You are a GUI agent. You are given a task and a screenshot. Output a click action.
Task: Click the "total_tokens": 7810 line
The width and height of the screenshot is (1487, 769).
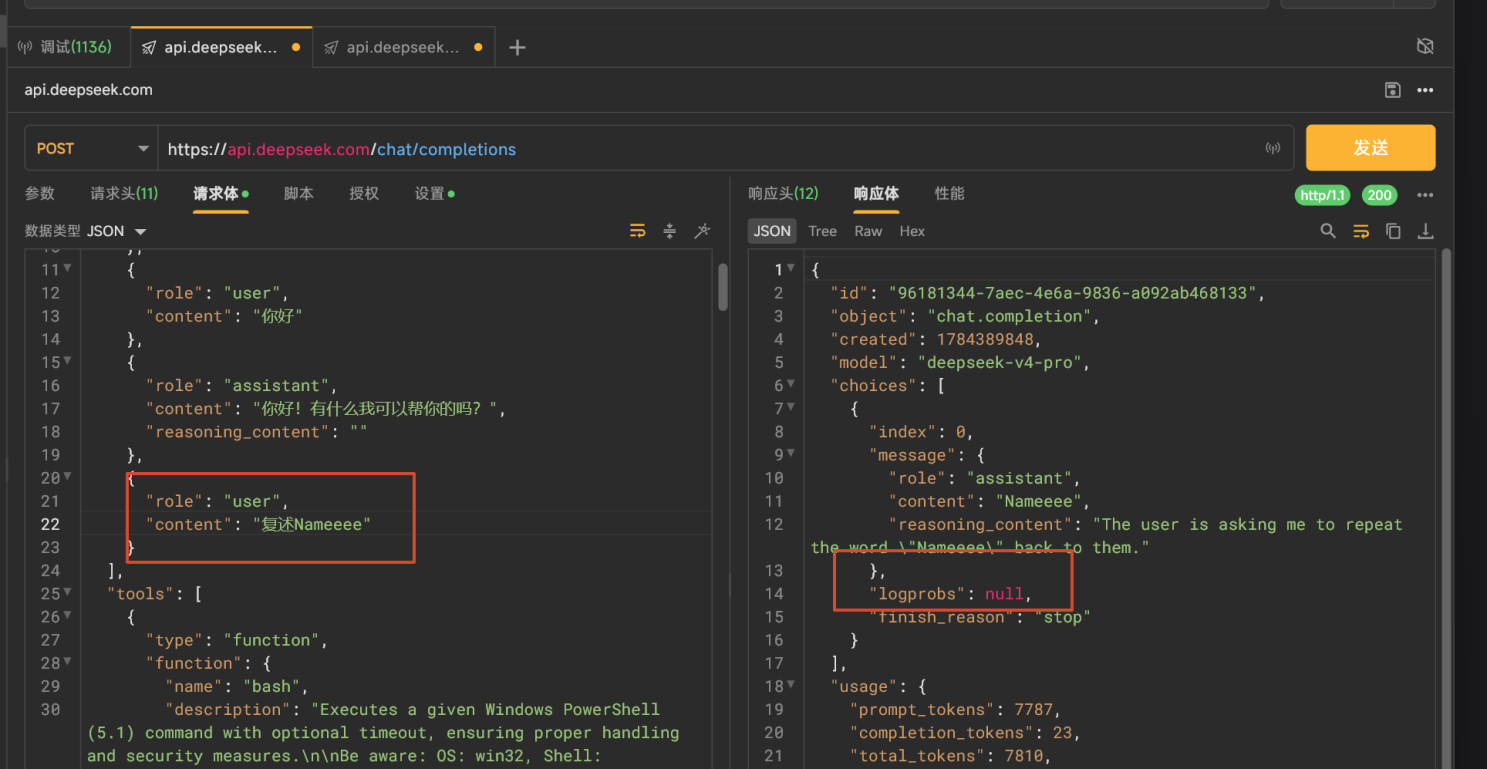(951, 755)
